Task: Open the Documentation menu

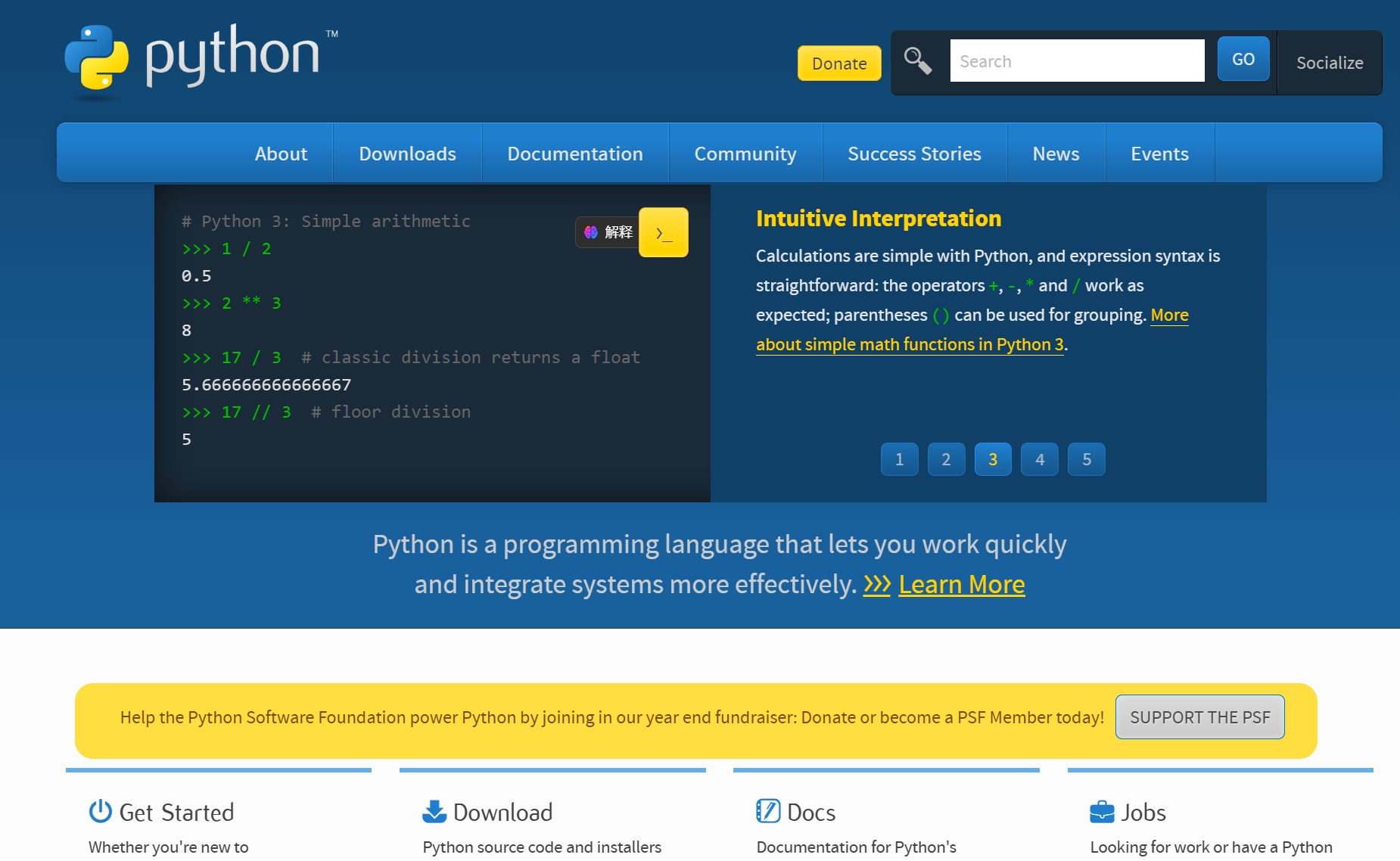Action: pos(575,154)
